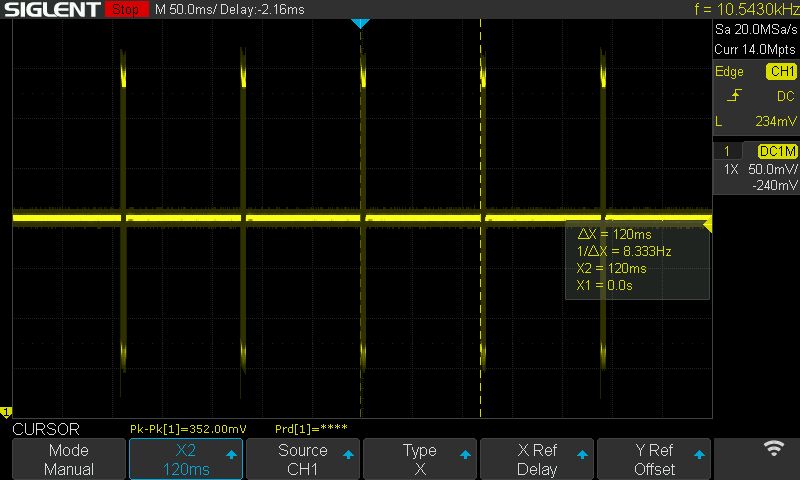The height and width of the screenshot is (480, 800).
Task: Click the Edge trigger type label
Action: point(729,72)
